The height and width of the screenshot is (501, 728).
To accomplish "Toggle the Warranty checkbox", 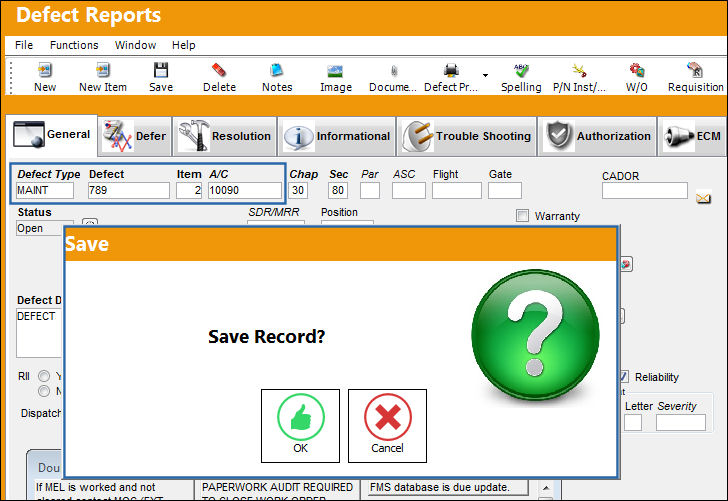I will [x=522, y=215].
